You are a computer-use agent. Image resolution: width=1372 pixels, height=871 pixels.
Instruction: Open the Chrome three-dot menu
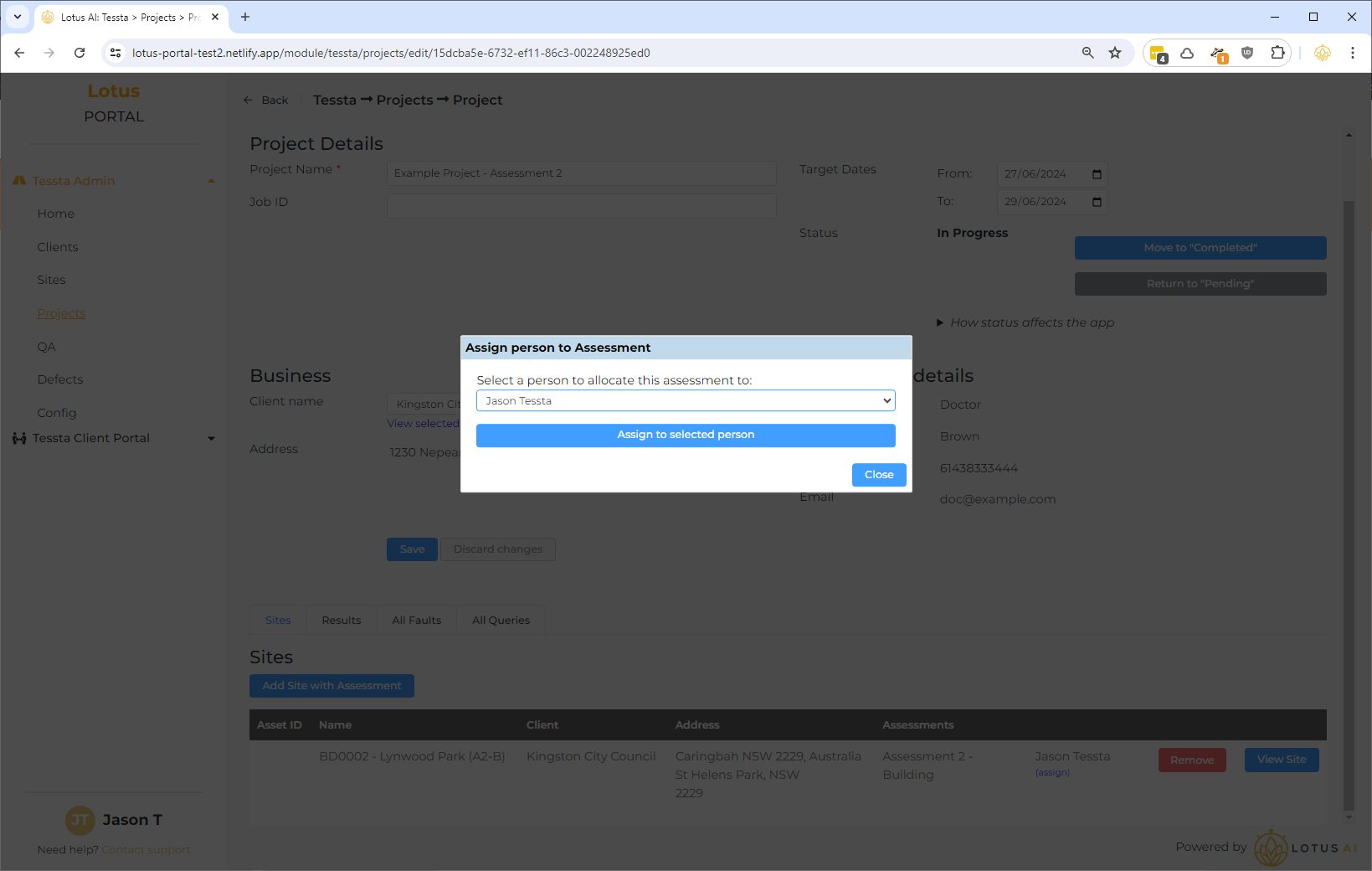1352,53
